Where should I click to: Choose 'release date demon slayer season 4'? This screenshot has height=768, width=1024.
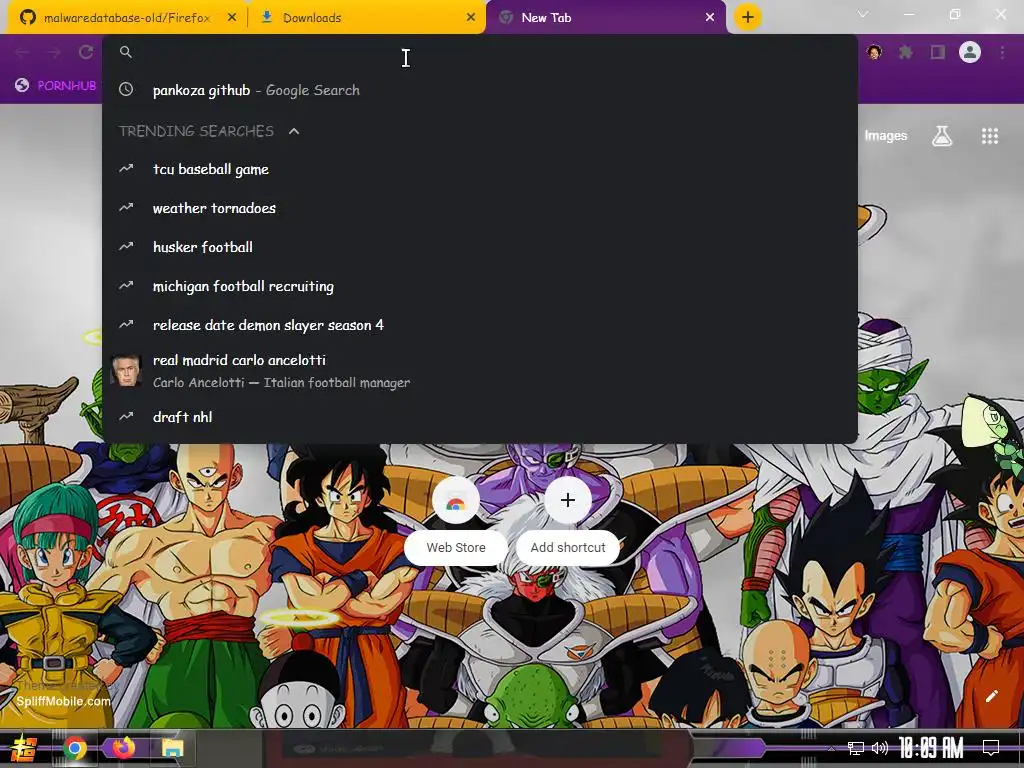coord(479,325)
